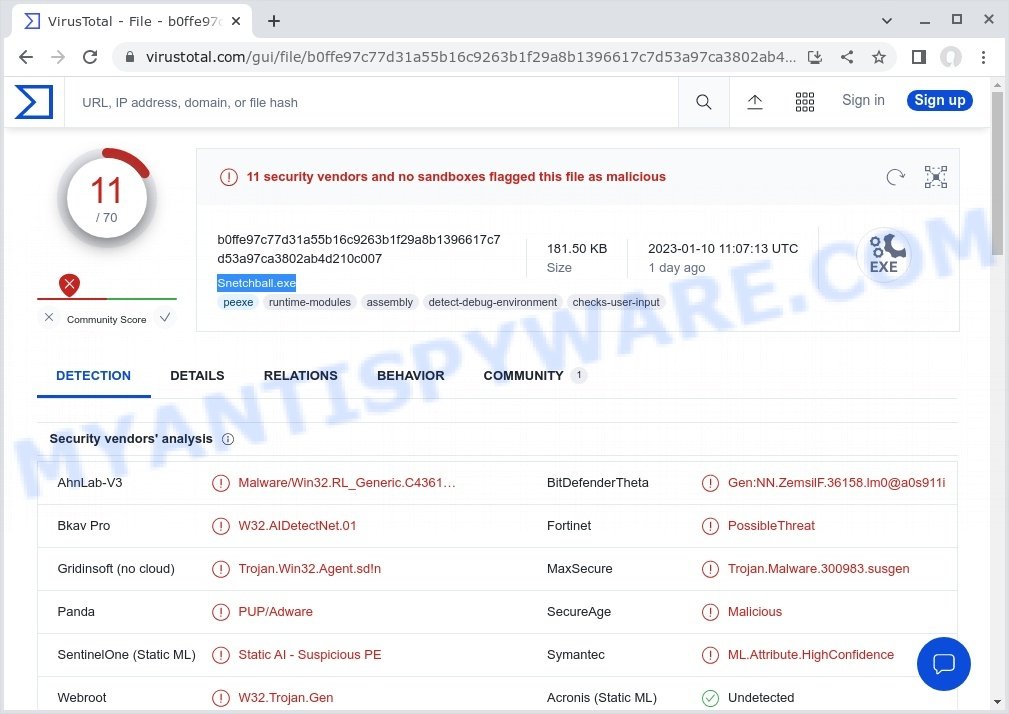The width and height of the screenshot is (1009, 714).
Task: Click the upload file icon
Action: click(x=754, y=102)
